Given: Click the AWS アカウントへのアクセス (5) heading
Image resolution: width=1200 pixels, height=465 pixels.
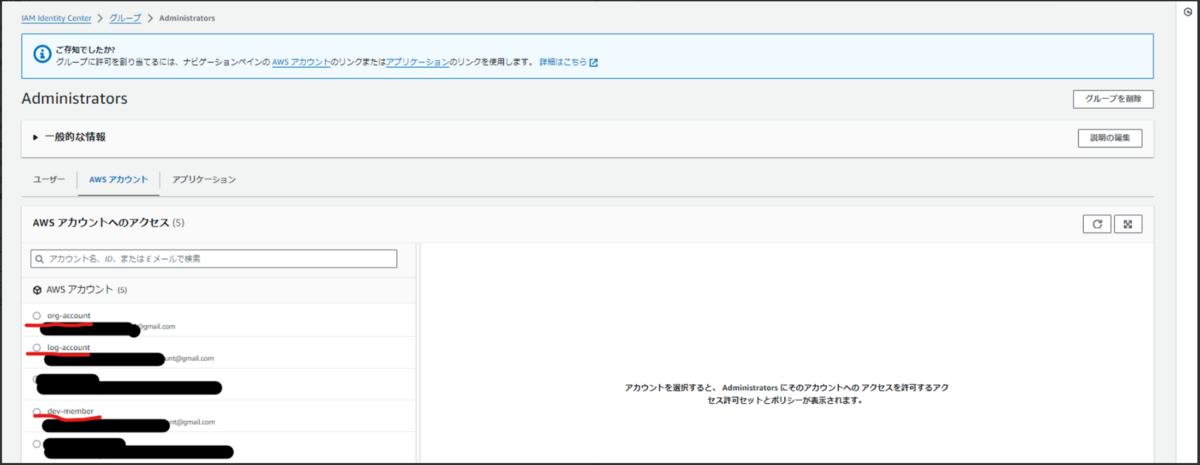Looking at the screenshot, I should click(x=109, y=222).
